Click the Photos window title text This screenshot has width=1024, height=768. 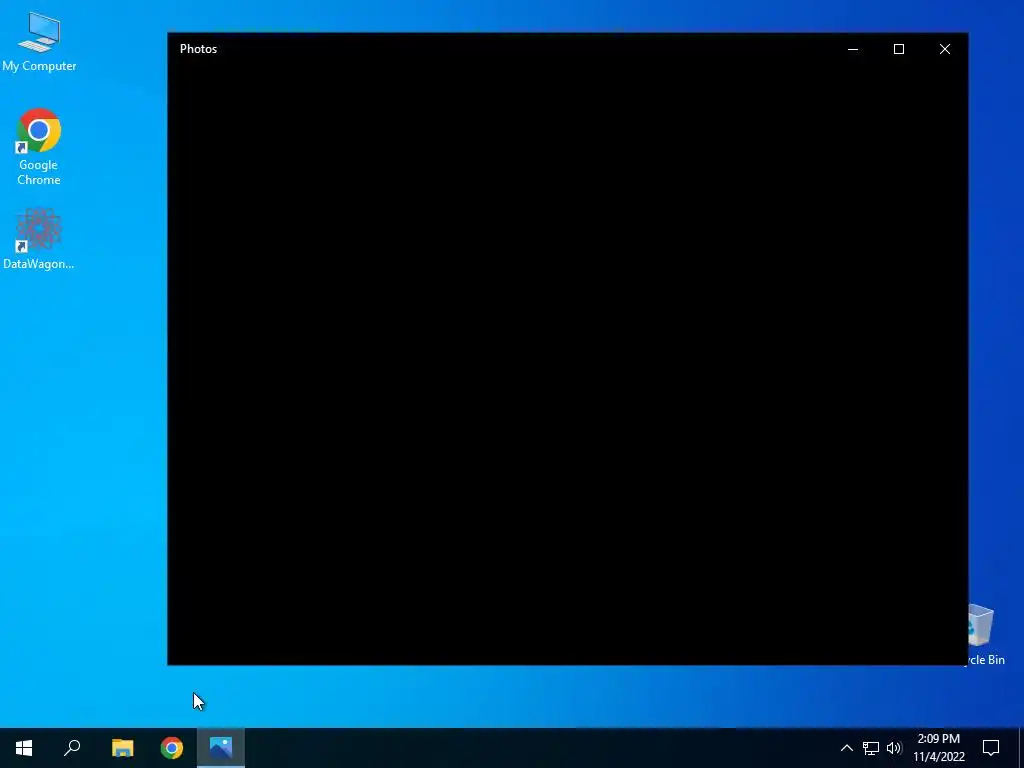click(x=199, y=49)
